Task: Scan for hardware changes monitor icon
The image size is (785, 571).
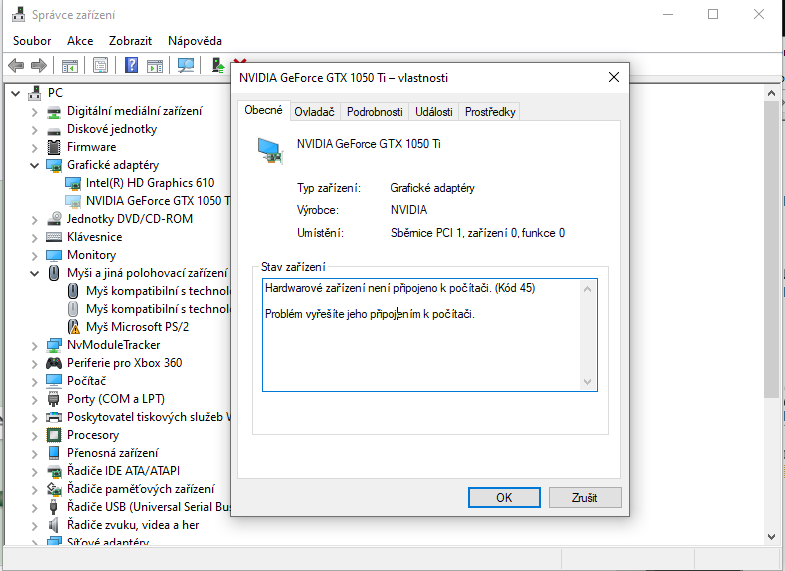Action: (x=186, y=66)
